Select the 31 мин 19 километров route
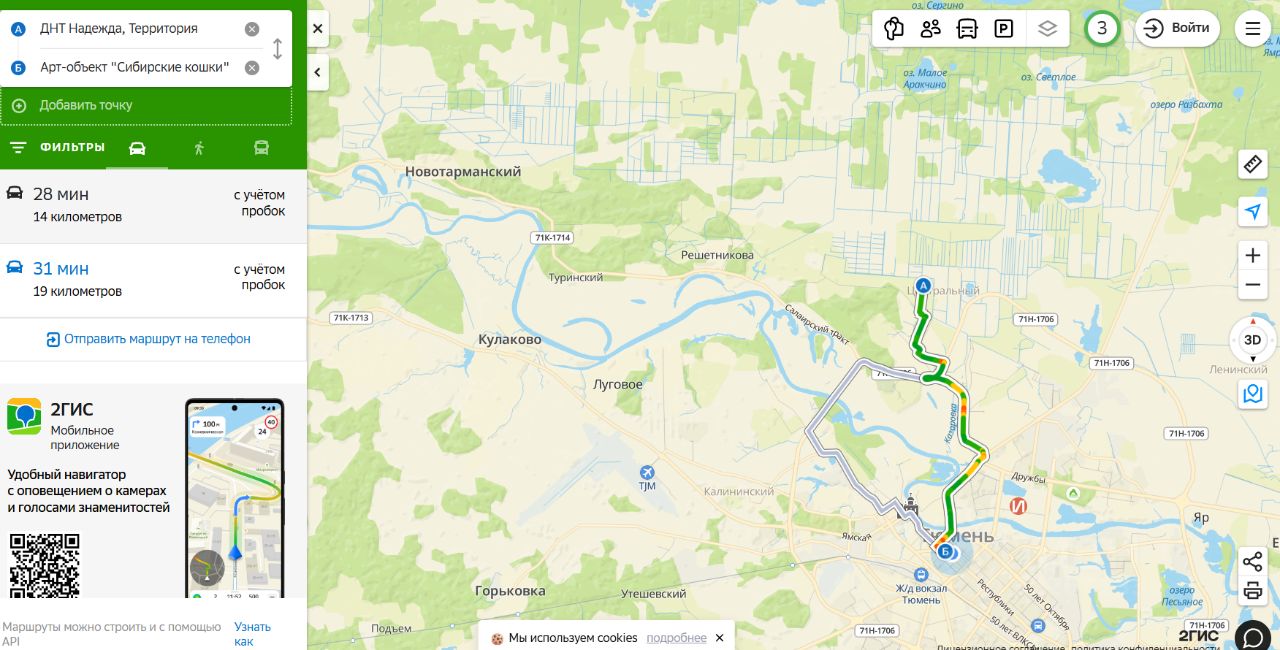This screenshot has height=650, width=1280. pos(153,280)
